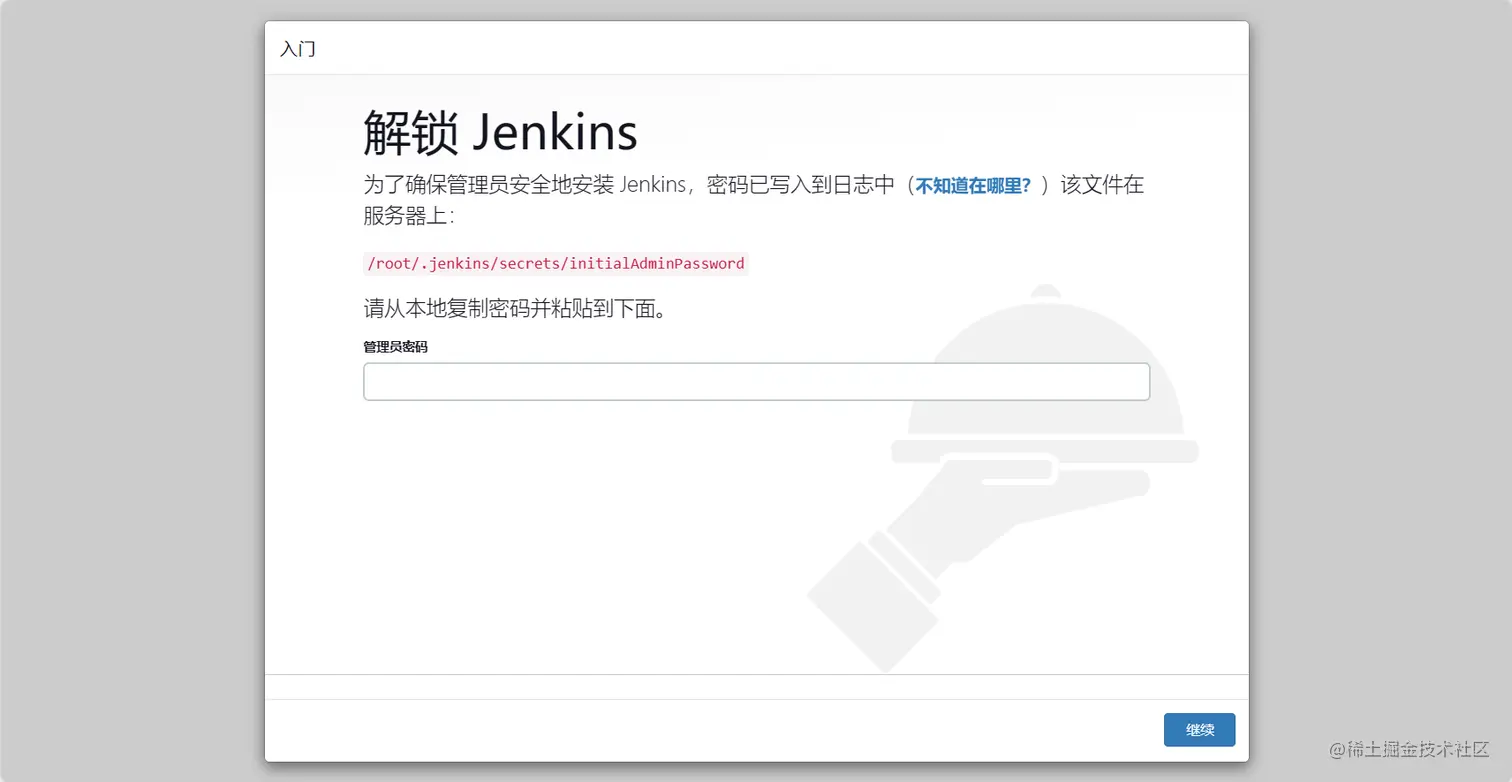This screenshot has width=1512, height=782.
Task: Select the /root/.jenkins/secrets/initialAdminPassword path text
Action: pos(556,264)
